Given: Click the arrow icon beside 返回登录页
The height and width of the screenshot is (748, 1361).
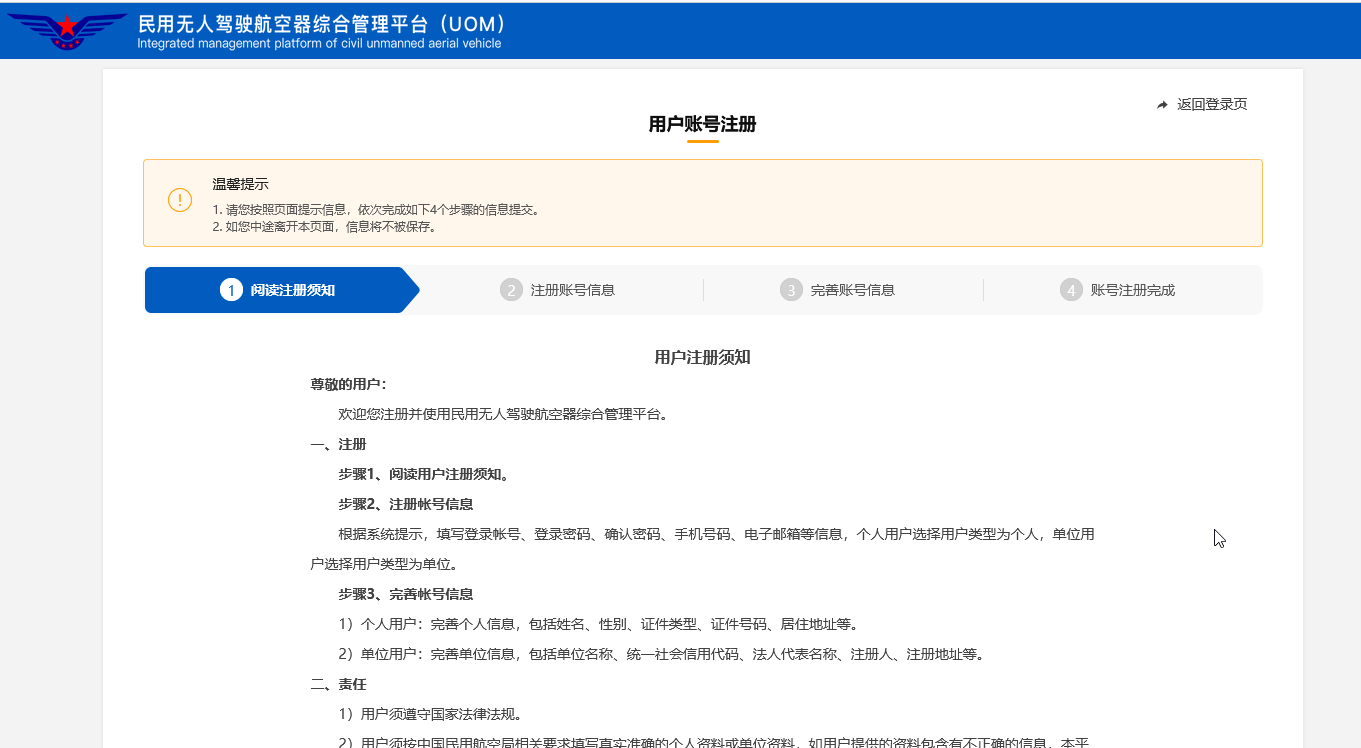Looking at the screenshot, I should pos(1162,105).
